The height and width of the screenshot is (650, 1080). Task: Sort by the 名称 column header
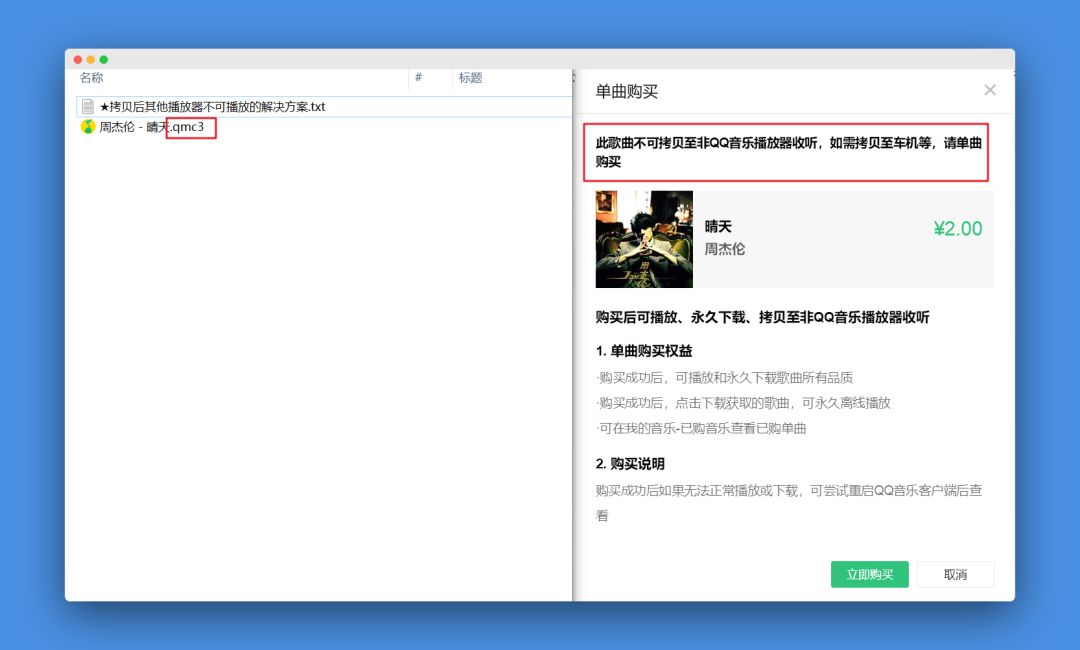tap(91, 78)
